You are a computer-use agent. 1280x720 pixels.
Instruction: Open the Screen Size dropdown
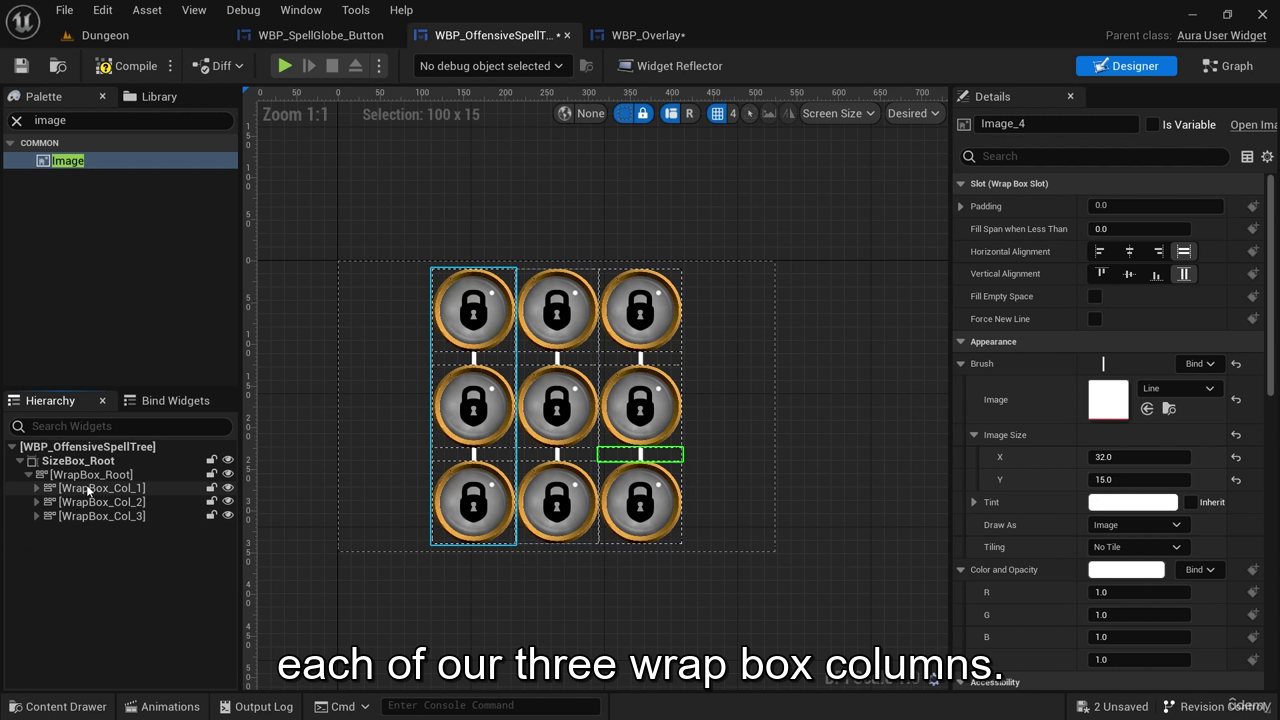click(x=838, y=113)
